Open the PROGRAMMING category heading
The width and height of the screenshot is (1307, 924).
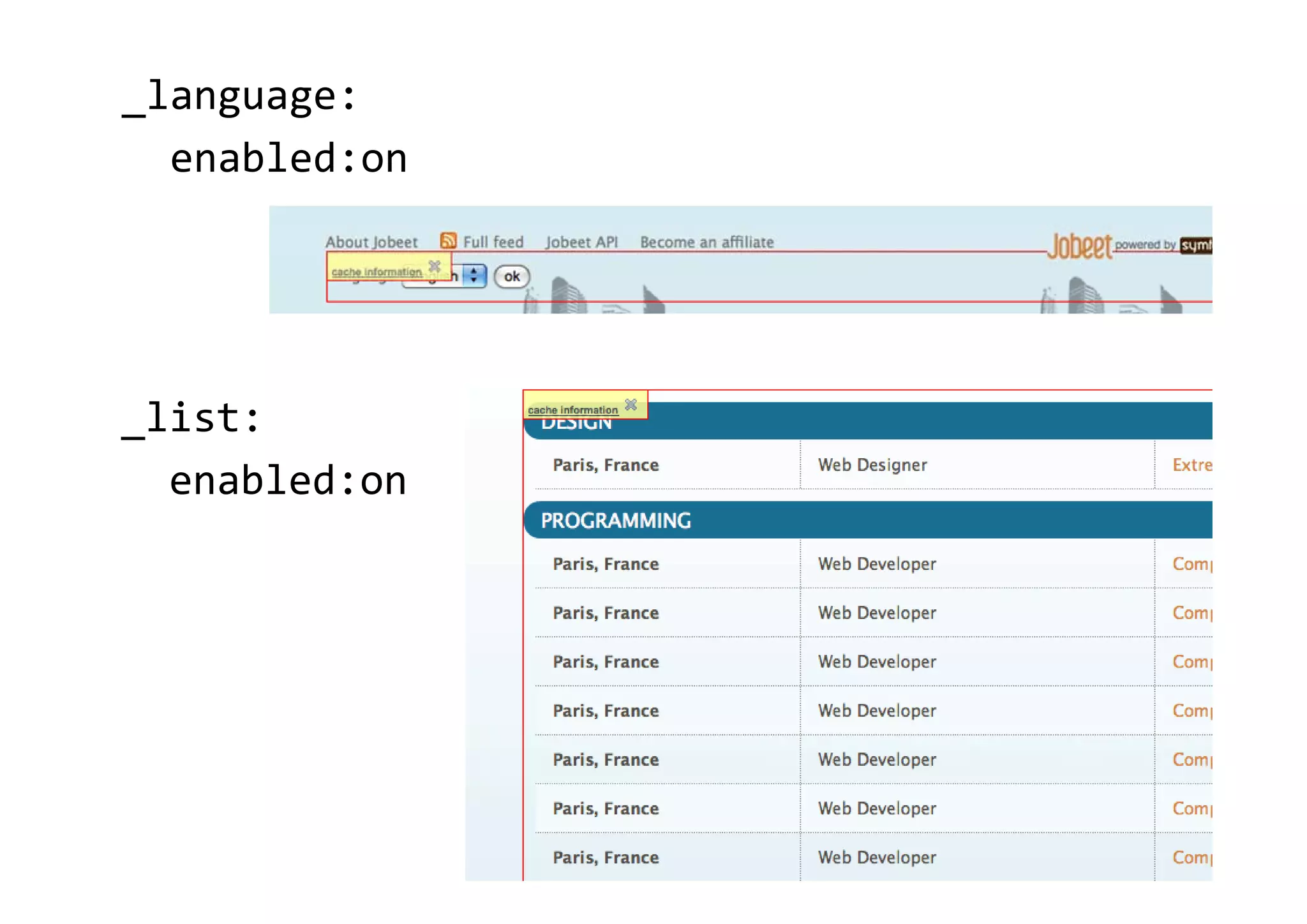tap(616, 521)
